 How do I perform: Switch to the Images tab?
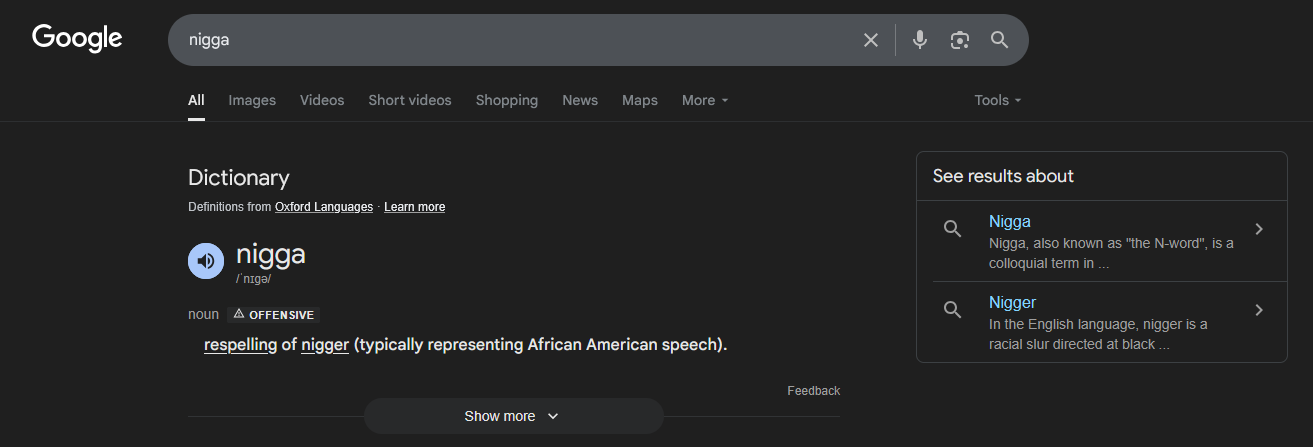tap(252, 100)
